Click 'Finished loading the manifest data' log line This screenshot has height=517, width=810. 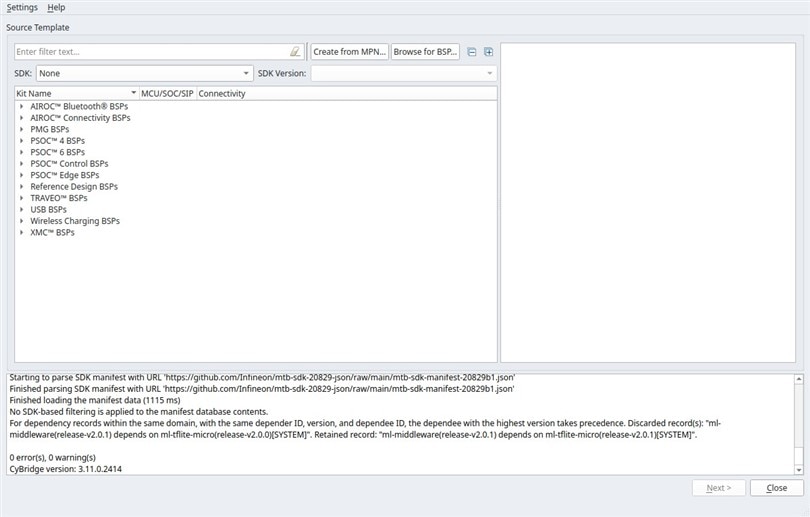(95, 400)
